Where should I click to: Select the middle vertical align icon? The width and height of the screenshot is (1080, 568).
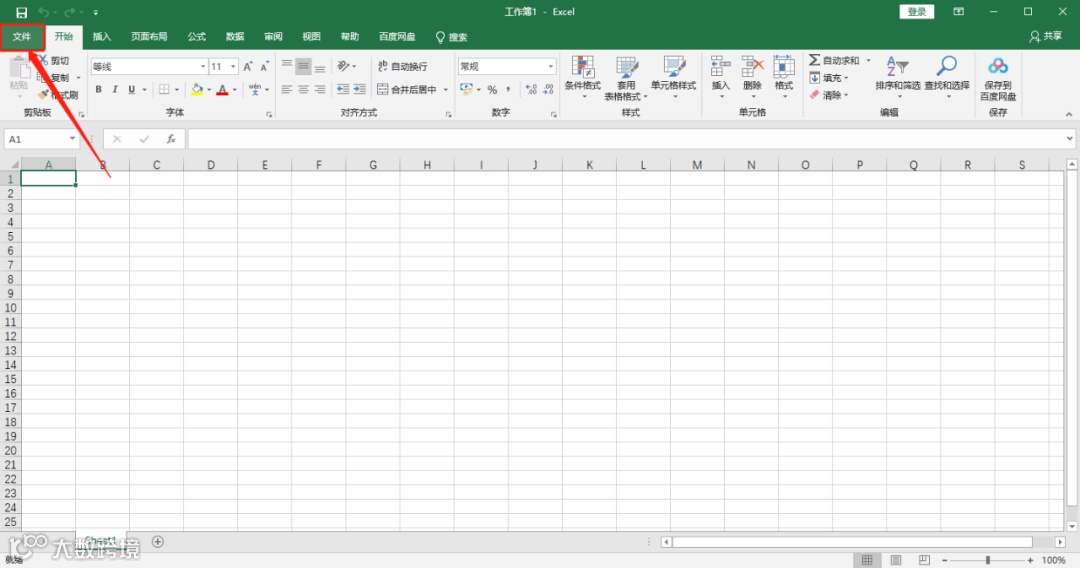[x=303, y=67]
